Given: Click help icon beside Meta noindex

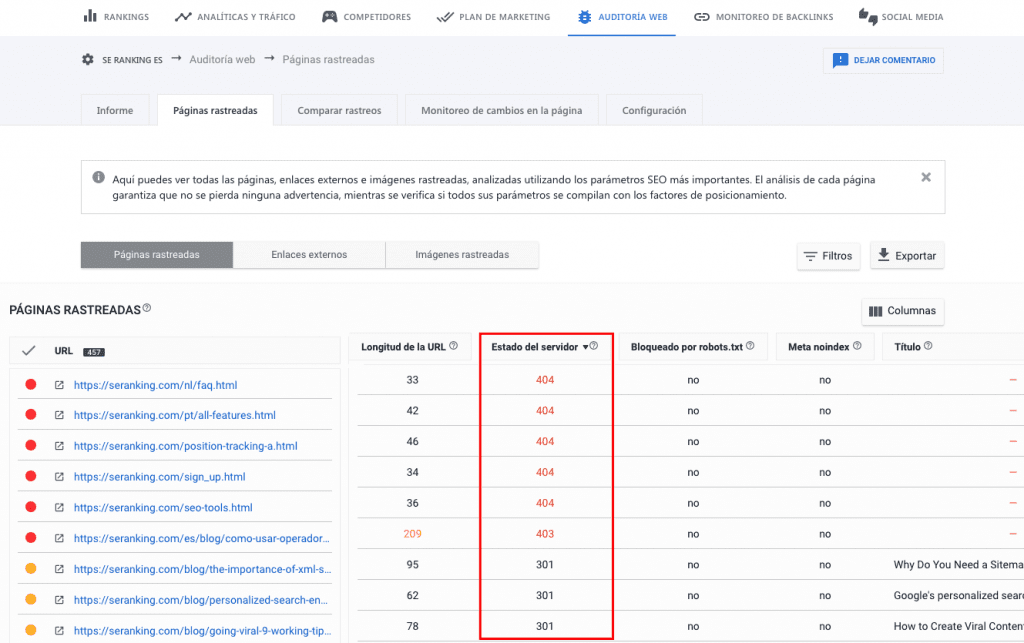Looking at the screenshot, I should [x=857, y=346].
